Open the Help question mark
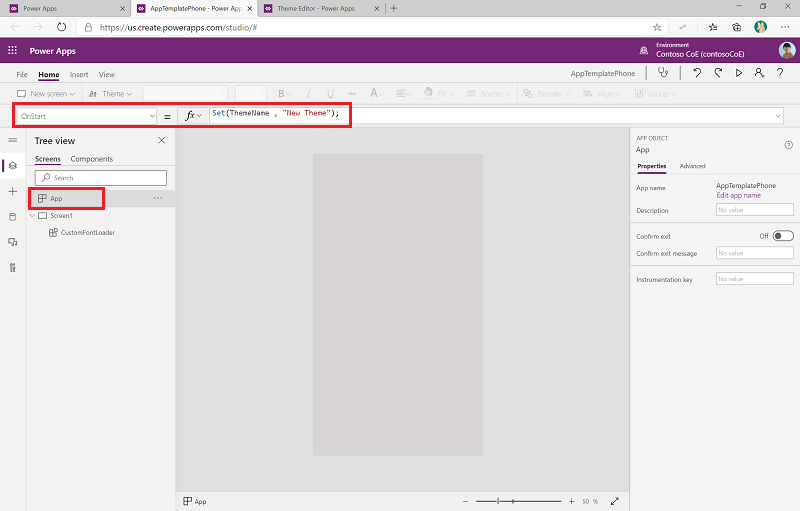800x511 pixels. coord(780,73)
